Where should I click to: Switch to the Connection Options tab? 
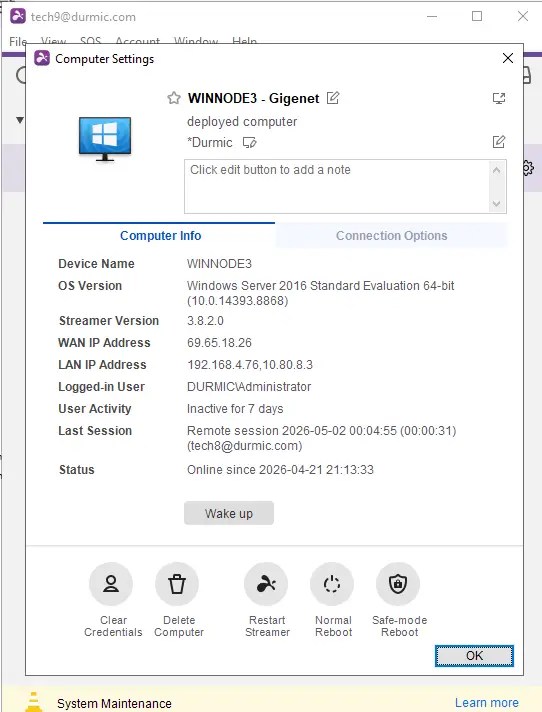pos(391,236)
